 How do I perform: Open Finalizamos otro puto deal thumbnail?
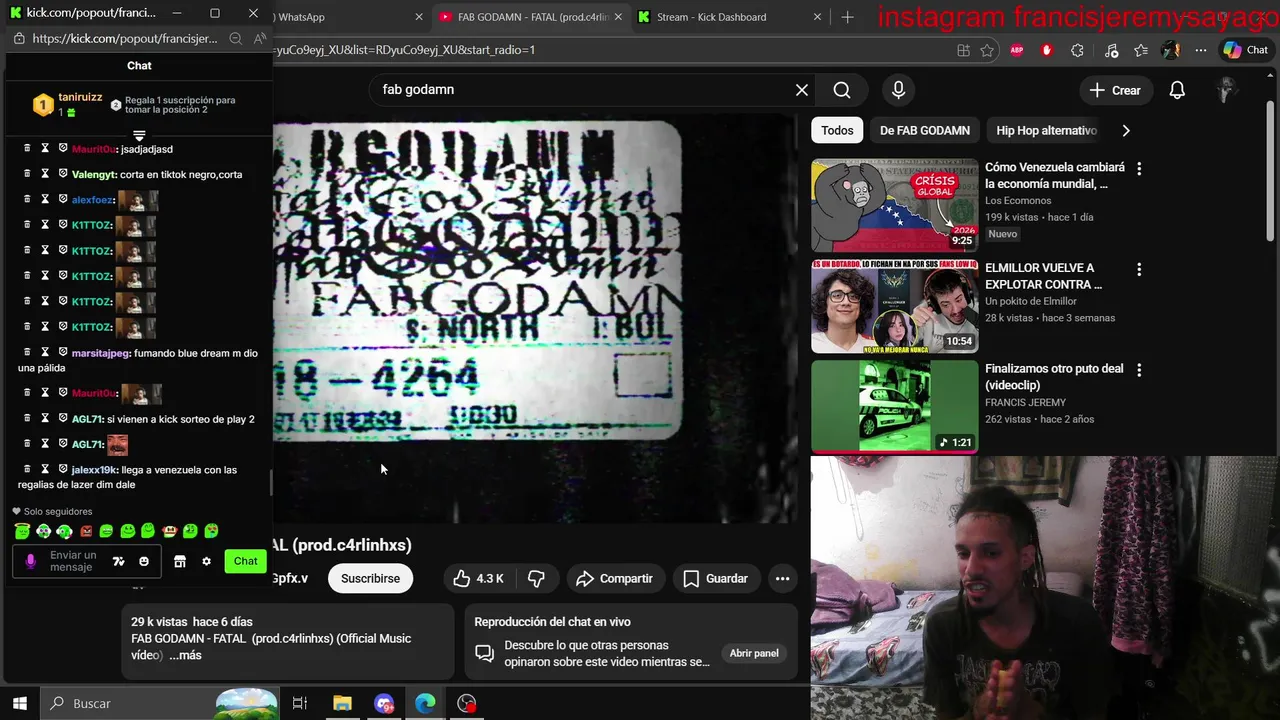coord(895,406)
